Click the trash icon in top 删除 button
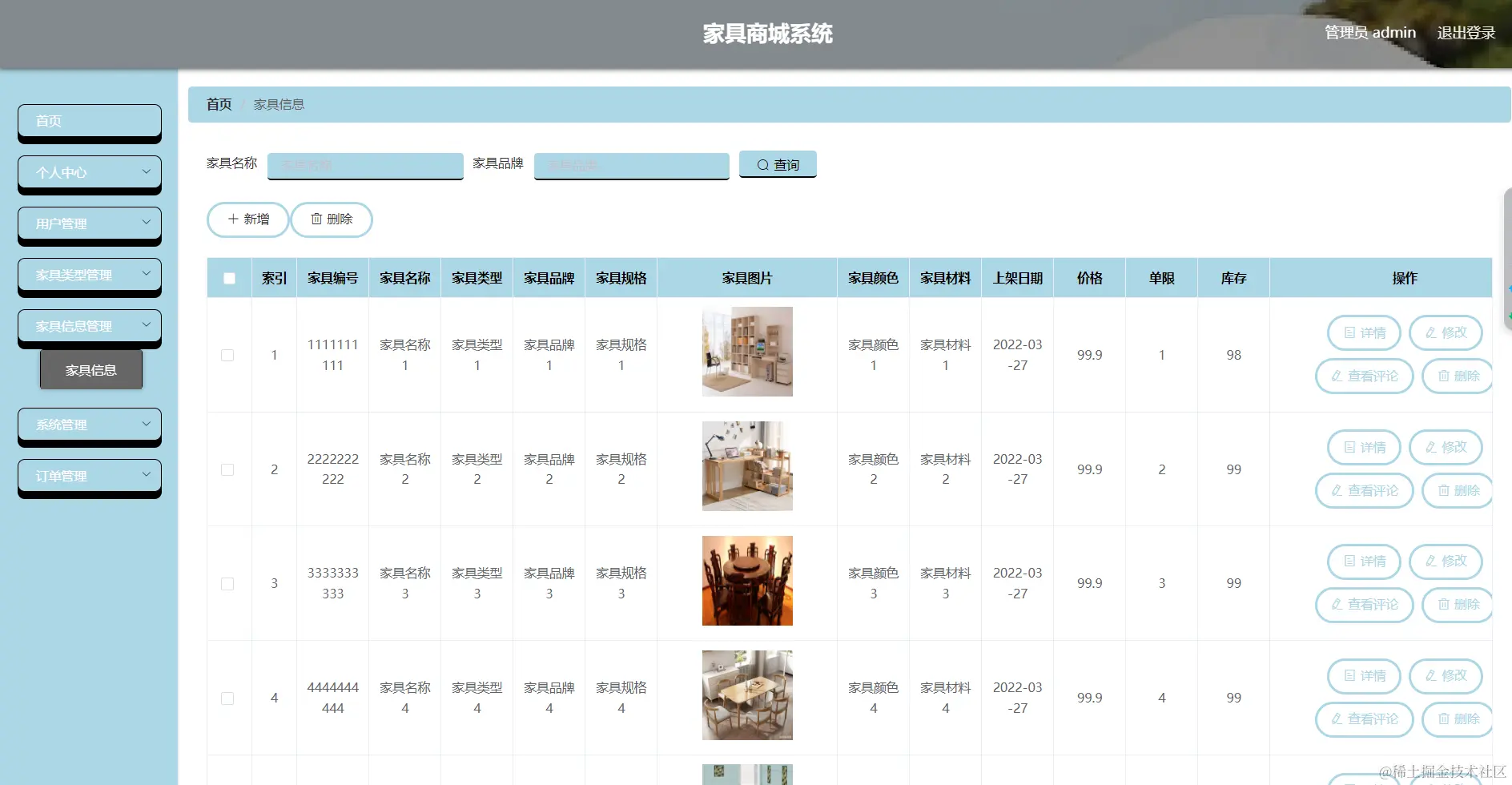1512x785 pixels. (316, 219)
